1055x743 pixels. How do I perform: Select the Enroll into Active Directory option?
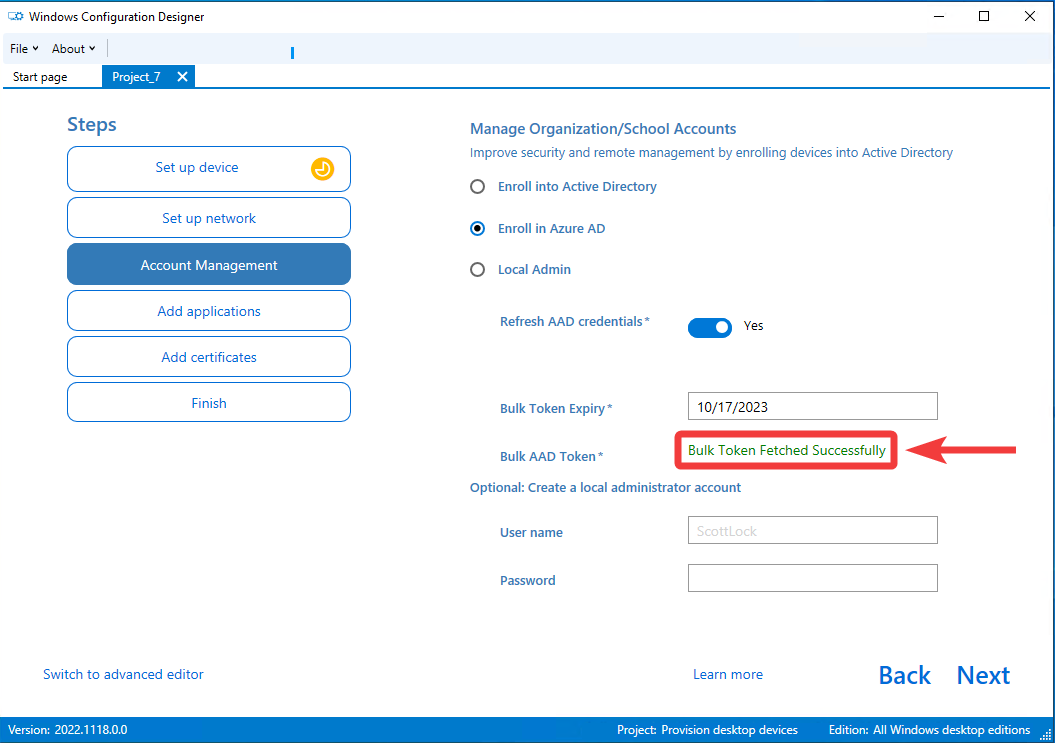pos(477,186)
